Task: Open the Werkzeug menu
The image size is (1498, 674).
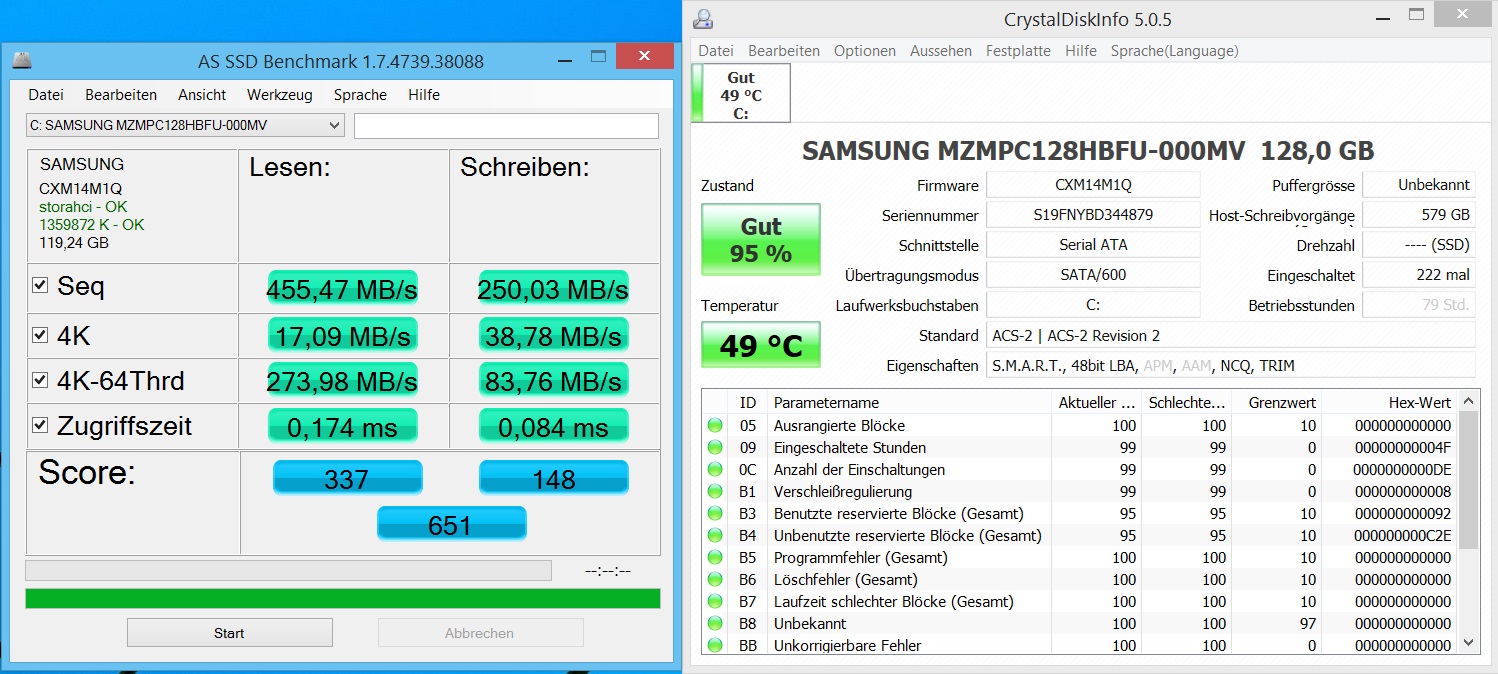Action: click(x=280, y=95)
